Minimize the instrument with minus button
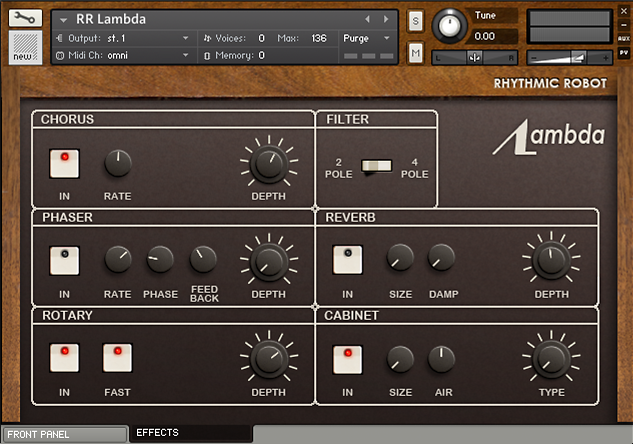 624,25
